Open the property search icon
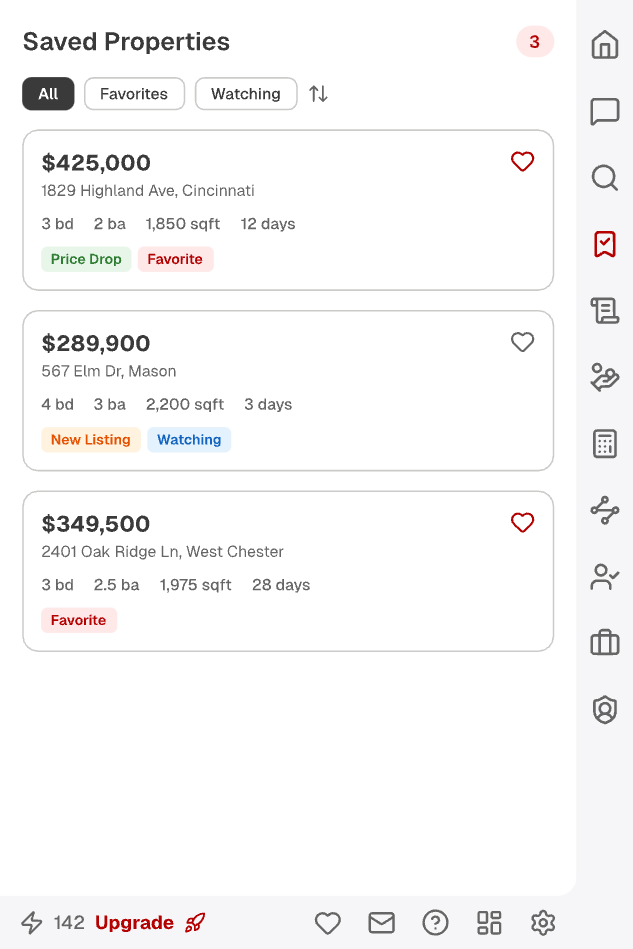This screenshot has height=949, width=633. point(605,178)
